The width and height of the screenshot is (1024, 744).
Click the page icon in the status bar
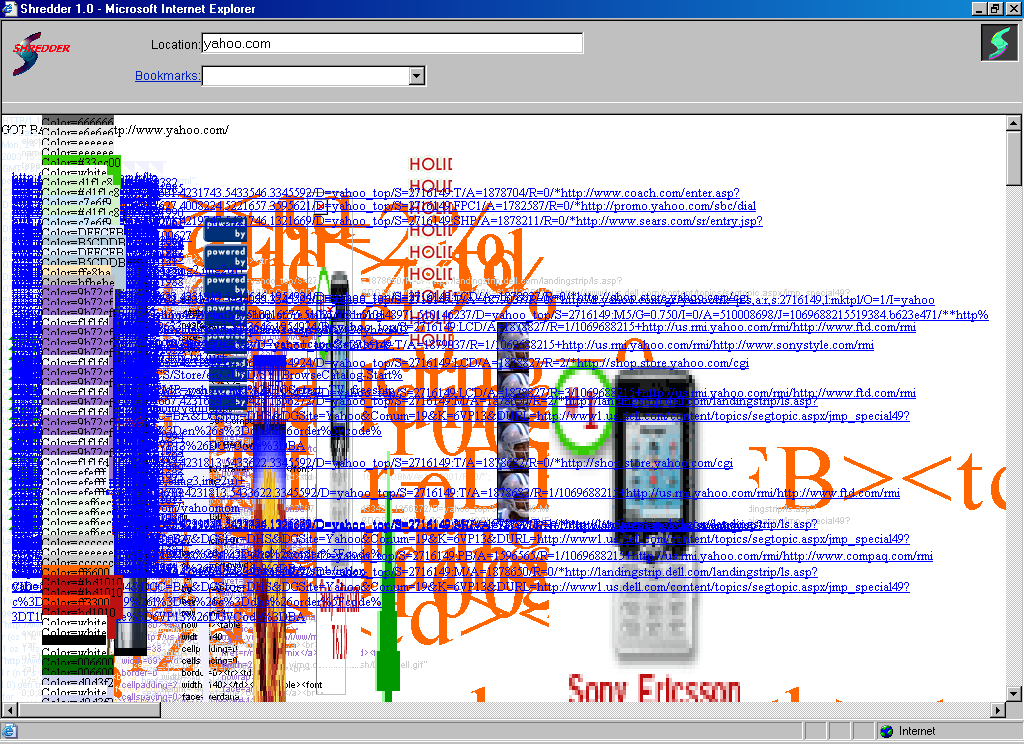tap(10, 731)
